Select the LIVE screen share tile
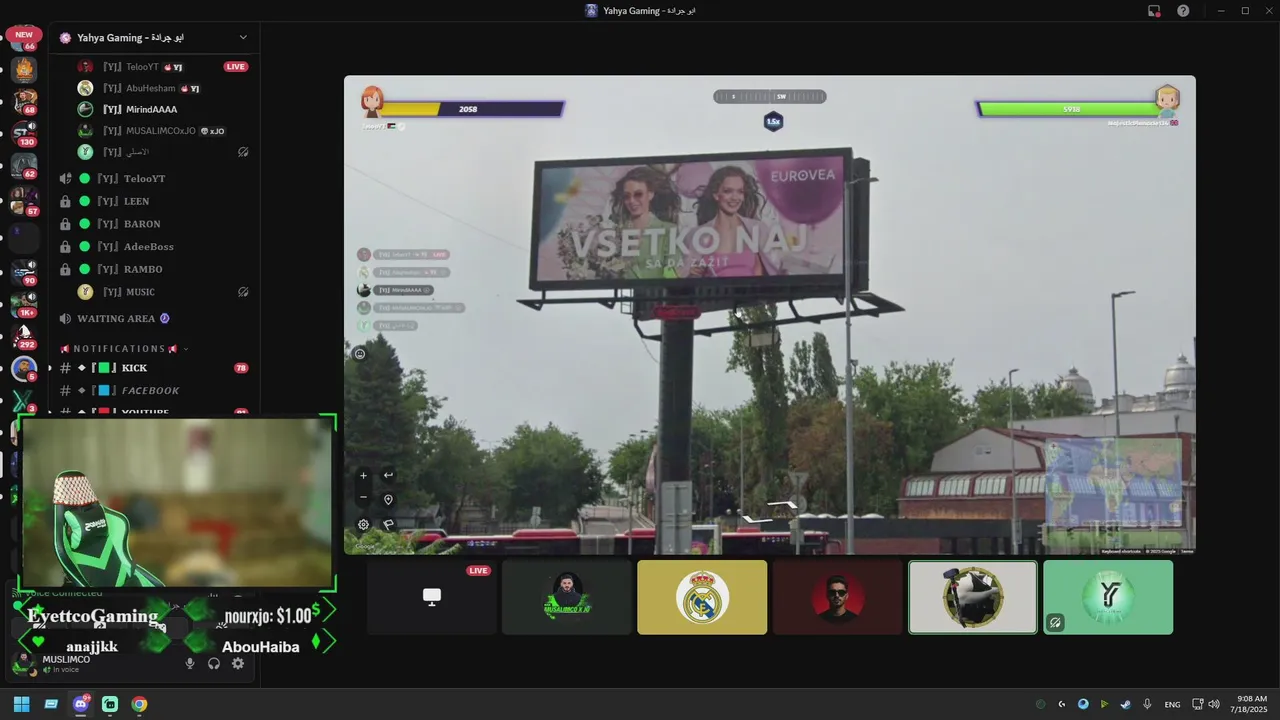Viewport: 1280px width, 720px height. point(431,597)
